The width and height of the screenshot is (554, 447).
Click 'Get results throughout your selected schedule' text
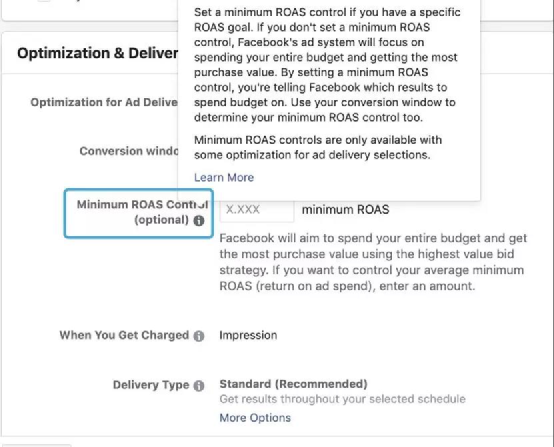pyautogui.click(x=342, y=399)
